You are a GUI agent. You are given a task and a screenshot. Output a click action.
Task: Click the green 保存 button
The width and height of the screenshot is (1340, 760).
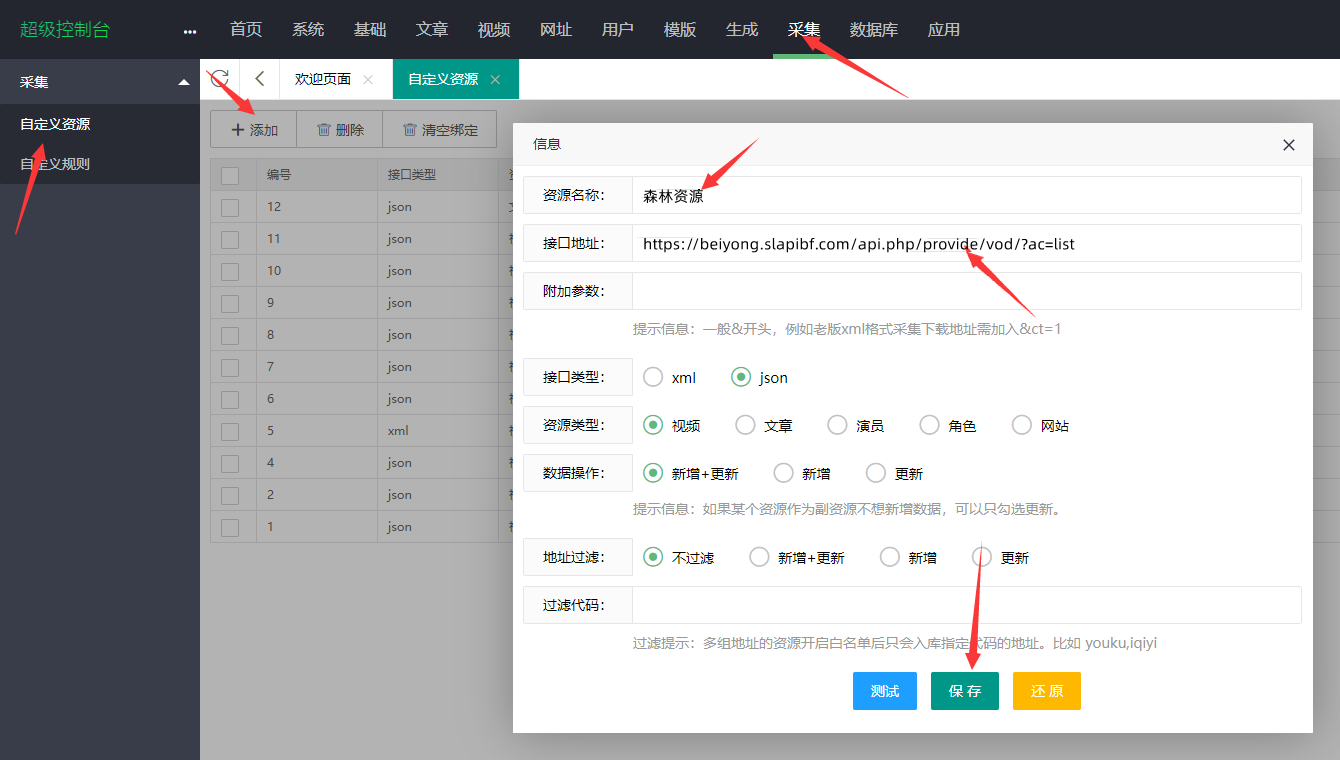point(965,691)
